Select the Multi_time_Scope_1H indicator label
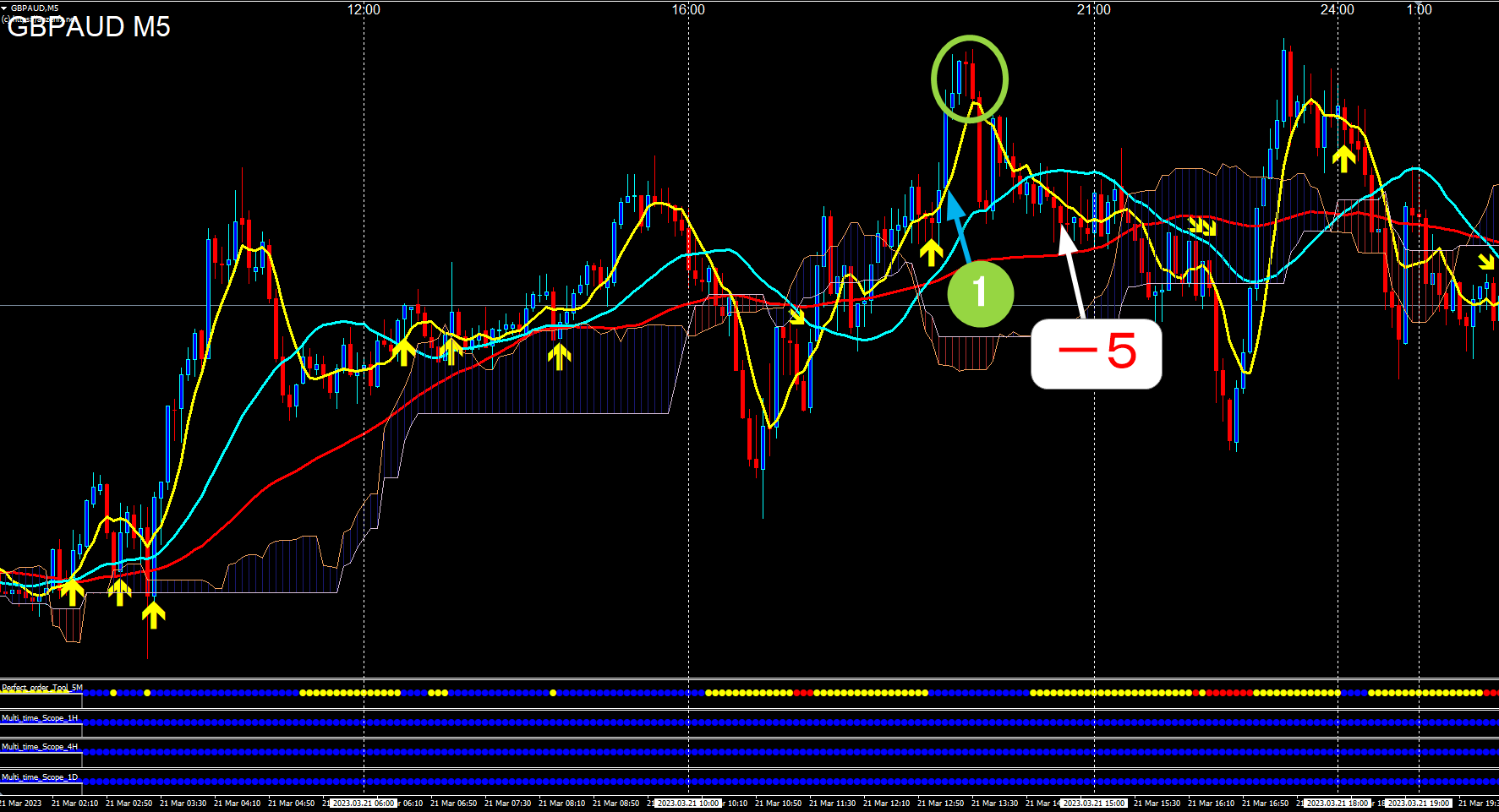The height and width of the screenshot is (812, 1499). click(40, 717)
